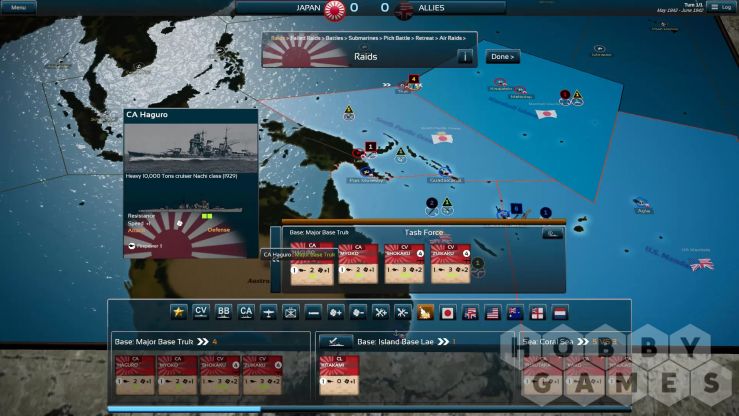739x416 pixels.
Task: Select the Raids phase in breadcrumb
Action: [x=278, y=38]
